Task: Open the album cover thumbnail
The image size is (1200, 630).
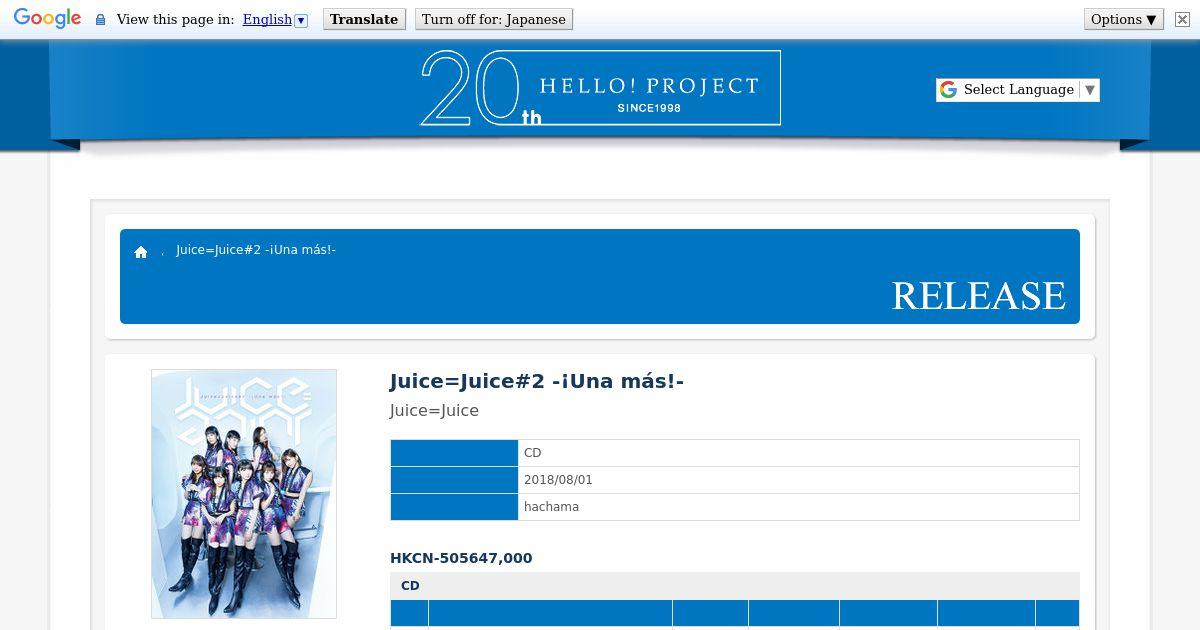Action: [244, 494]
